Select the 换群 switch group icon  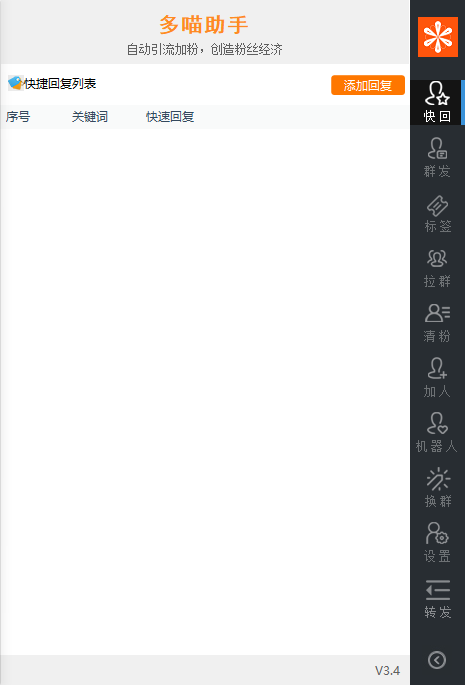point(437,488)
